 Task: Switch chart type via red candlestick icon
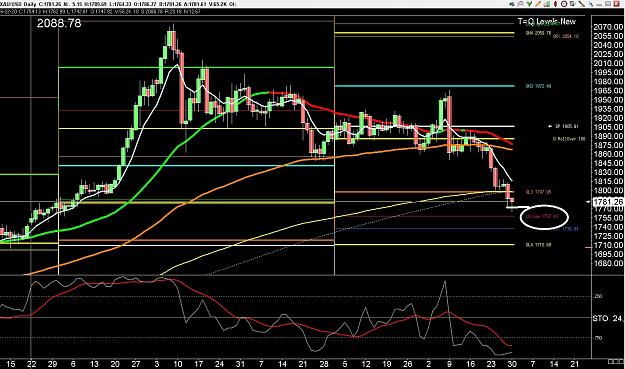[x=555, y=4]
